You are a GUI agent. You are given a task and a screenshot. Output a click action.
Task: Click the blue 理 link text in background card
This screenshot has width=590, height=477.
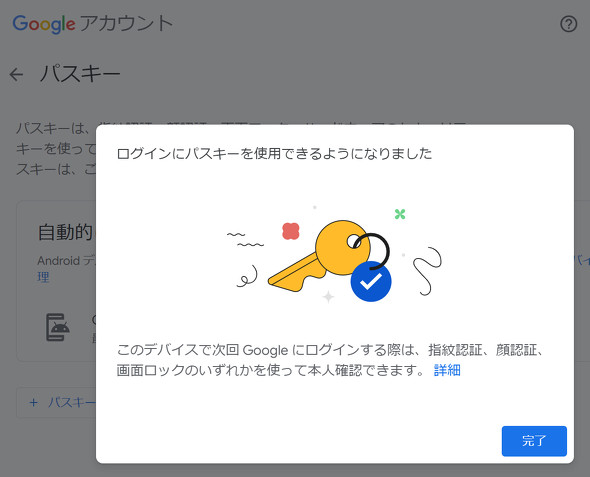tap(43, 277)
